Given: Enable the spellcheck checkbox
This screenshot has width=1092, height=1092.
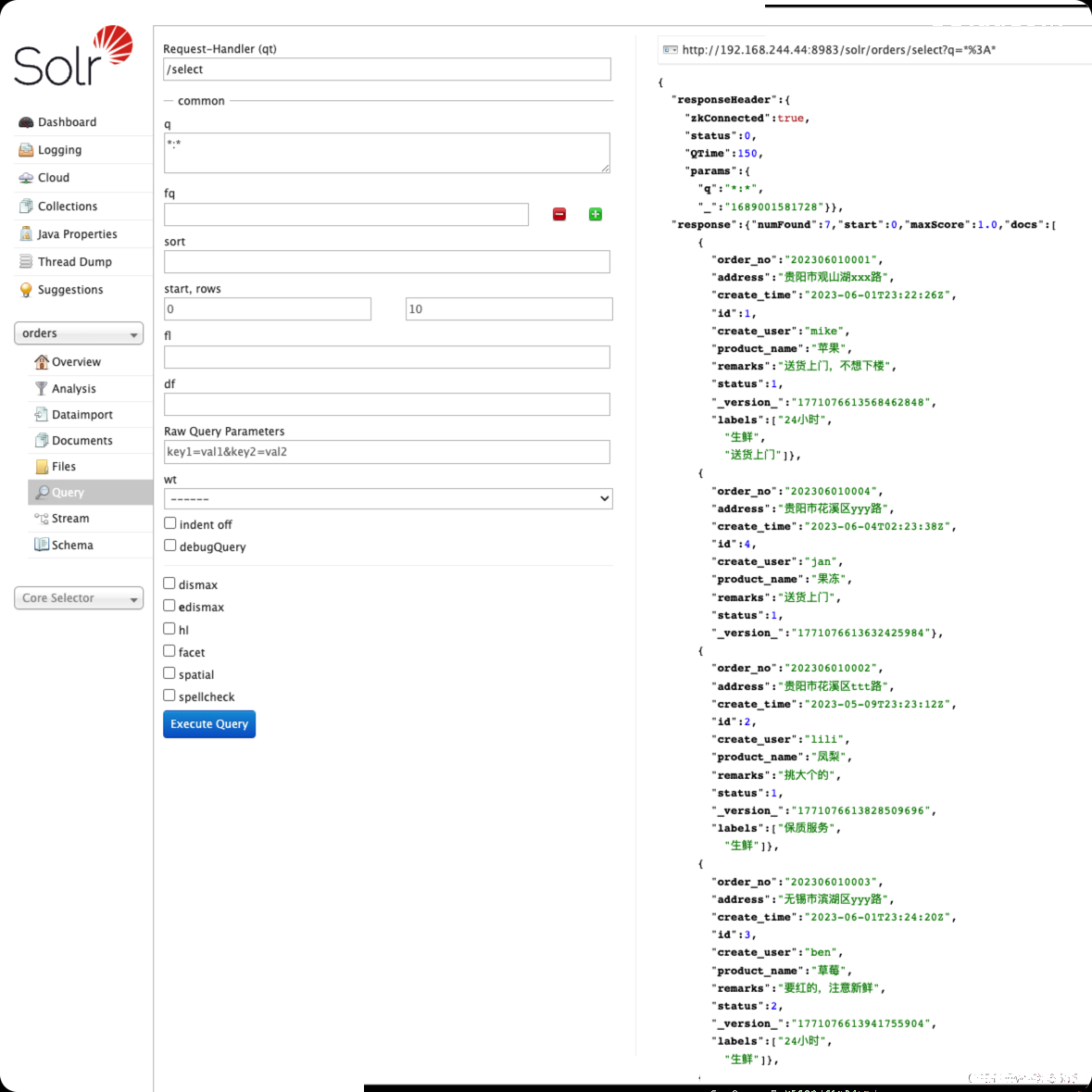Looking at the screenshot, I should pos(169,695).
